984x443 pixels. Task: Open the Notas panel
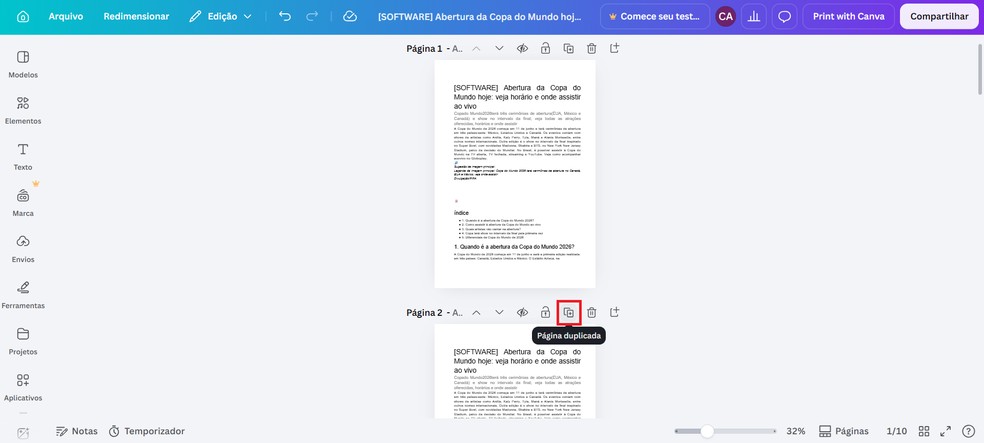pos(77,431)
